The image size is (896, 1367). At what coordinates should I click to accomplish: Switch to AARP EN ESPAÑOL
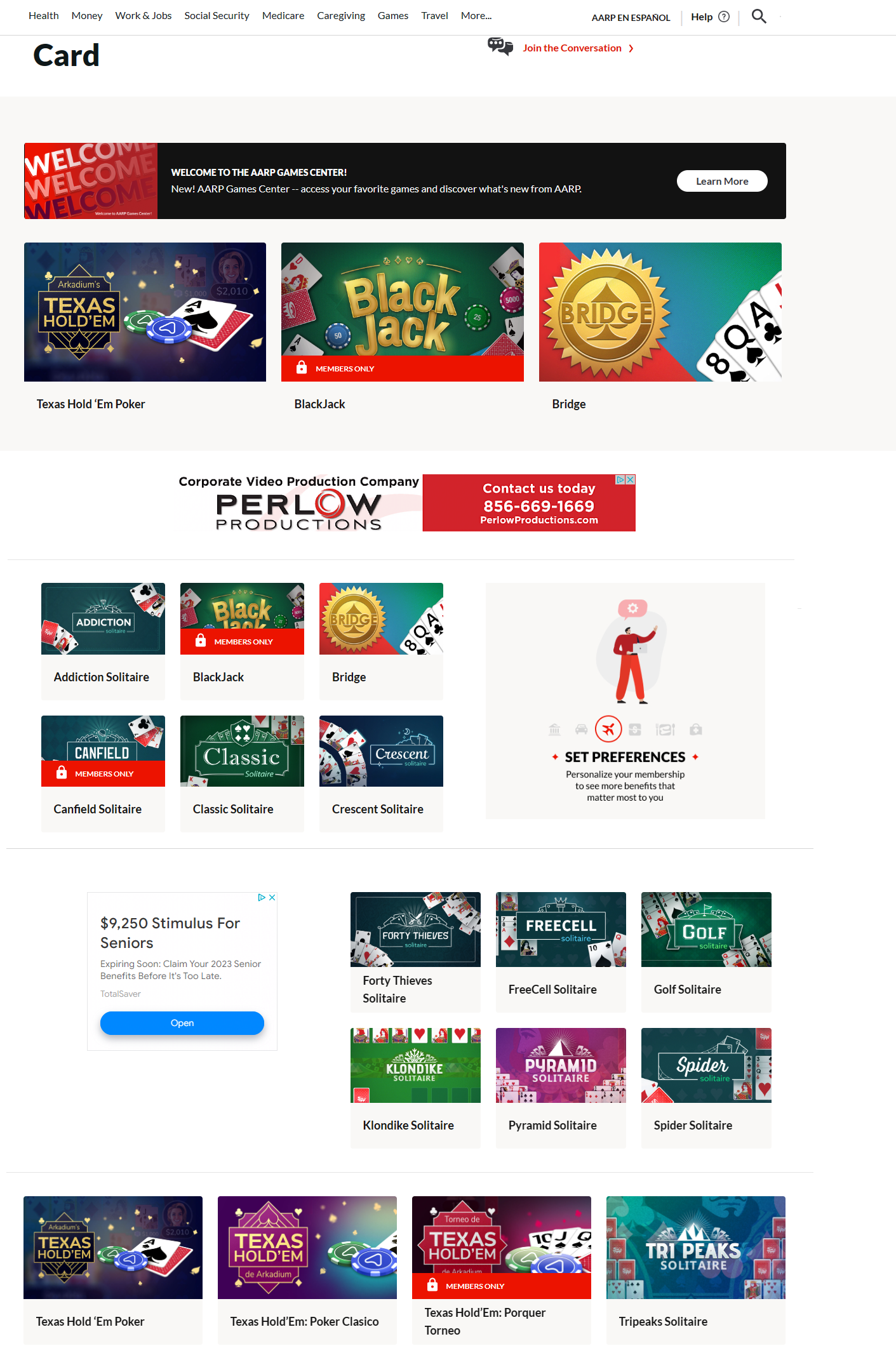pos(631,18)
